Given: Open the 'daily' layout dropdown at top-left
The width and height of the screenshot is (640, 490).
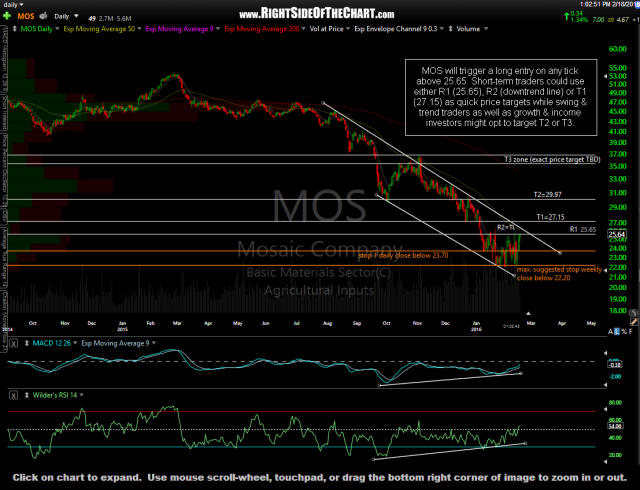Looking at the screenshot, I should coord(13,4).
